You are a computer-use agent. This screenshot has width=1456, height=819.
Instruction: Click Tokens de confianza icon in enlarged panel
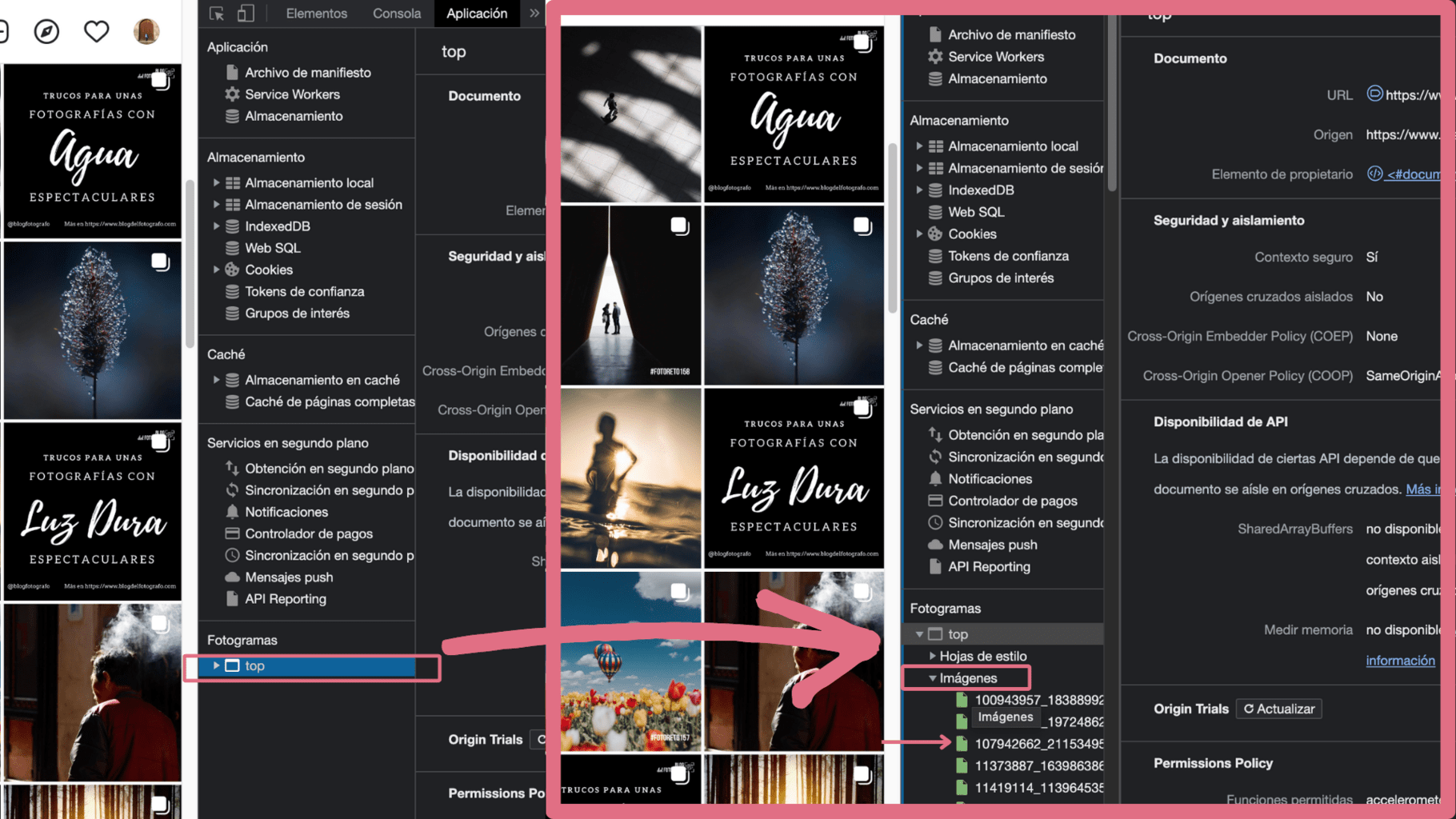(x=934, y=256)
